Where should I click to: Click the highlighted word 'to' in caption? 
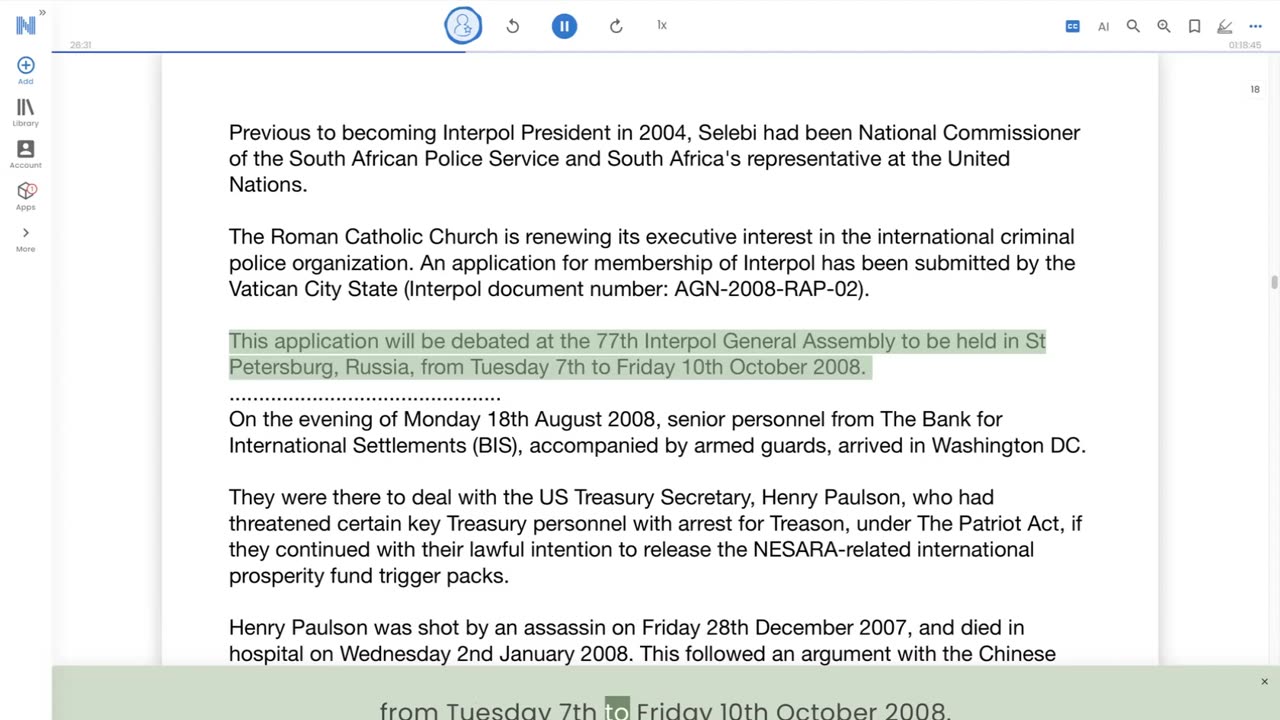pyautogui.click(x=617, y=710)
